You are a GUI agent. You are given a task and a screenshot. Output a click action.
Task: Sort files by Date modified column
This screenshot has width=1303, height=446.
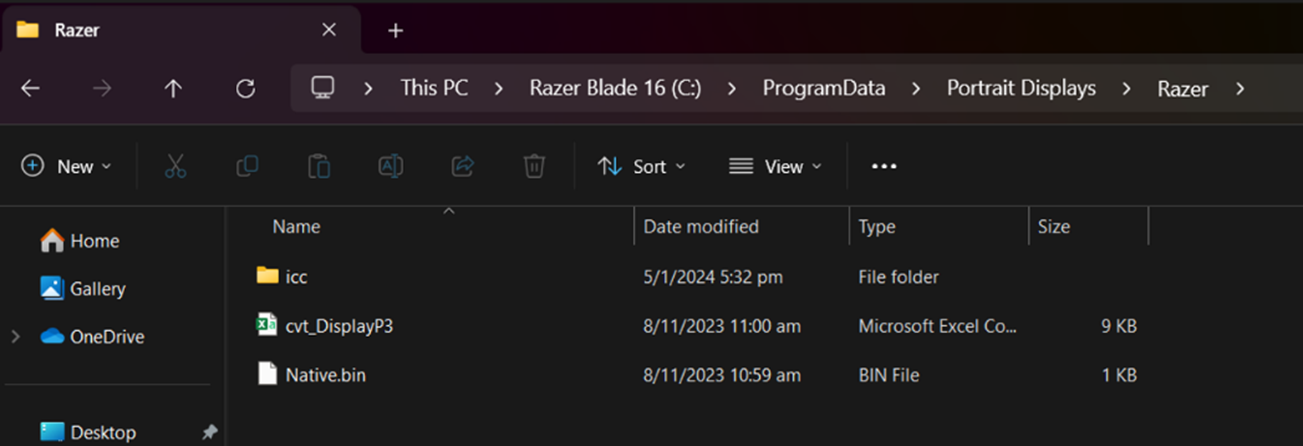coord(701,226)
